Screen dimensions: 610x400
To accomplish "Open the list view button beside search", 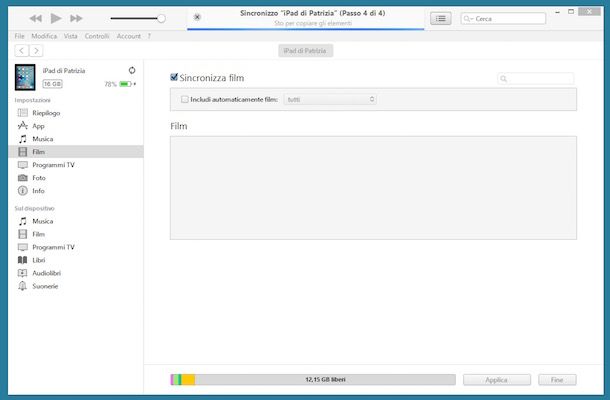I will (x=440, y=19).
